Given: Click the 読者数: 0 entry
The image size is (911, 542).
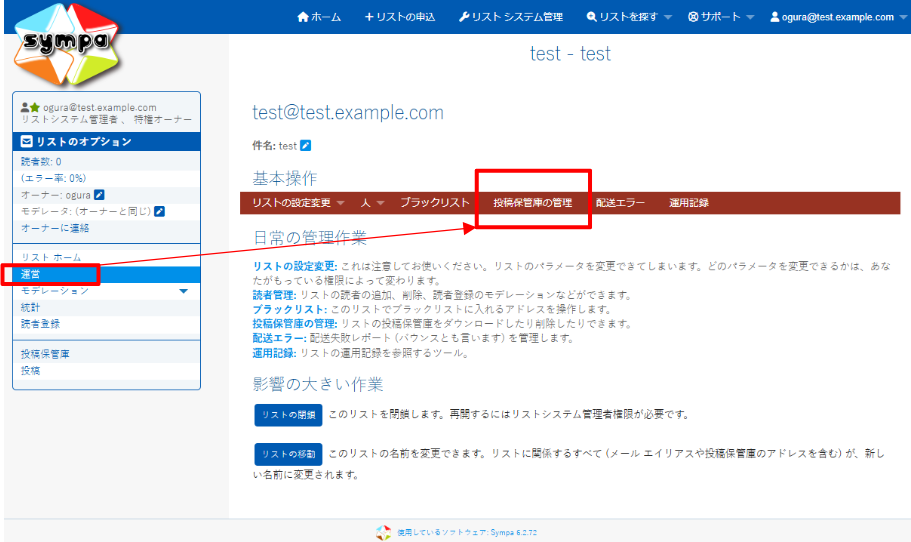Looking at the screenshot, I should click(x=41, y=161).
